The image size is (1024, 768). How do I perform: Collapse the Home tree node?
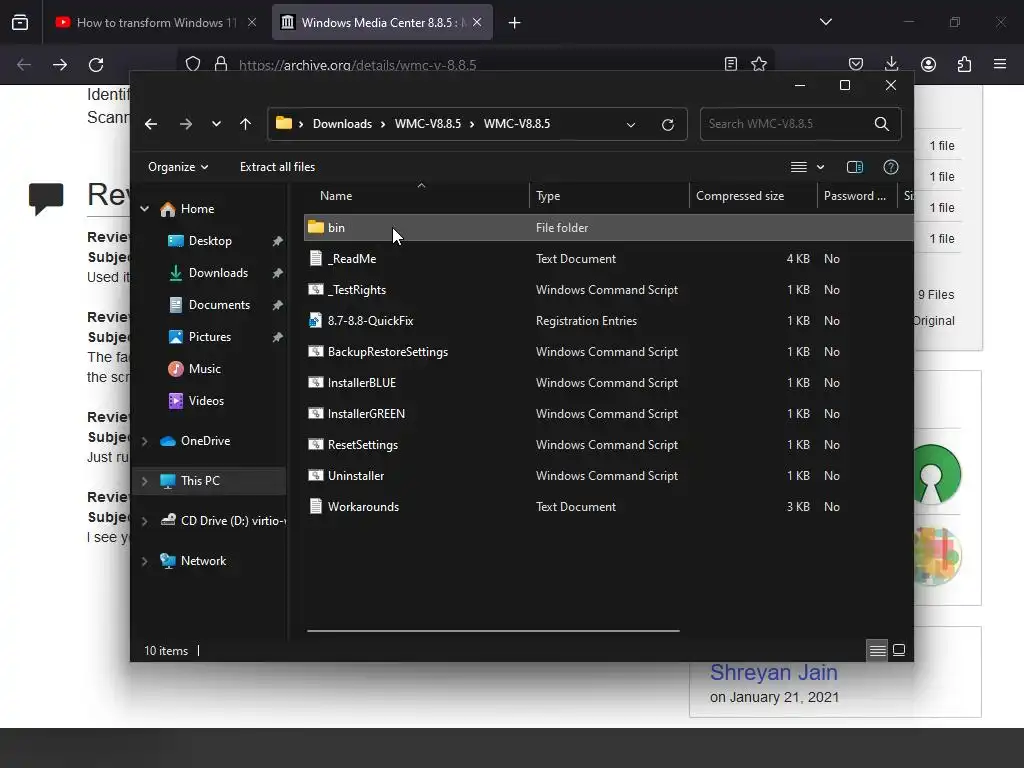click(144, 209)
